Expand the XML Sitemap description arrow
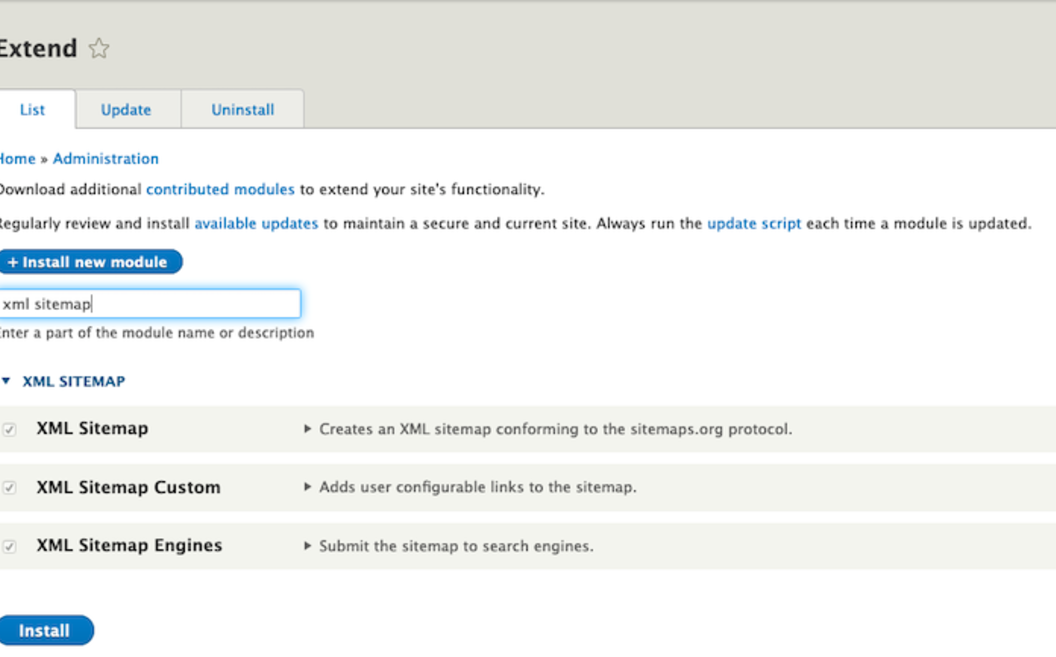This screenshot has width=1056, height=657. 308,429
